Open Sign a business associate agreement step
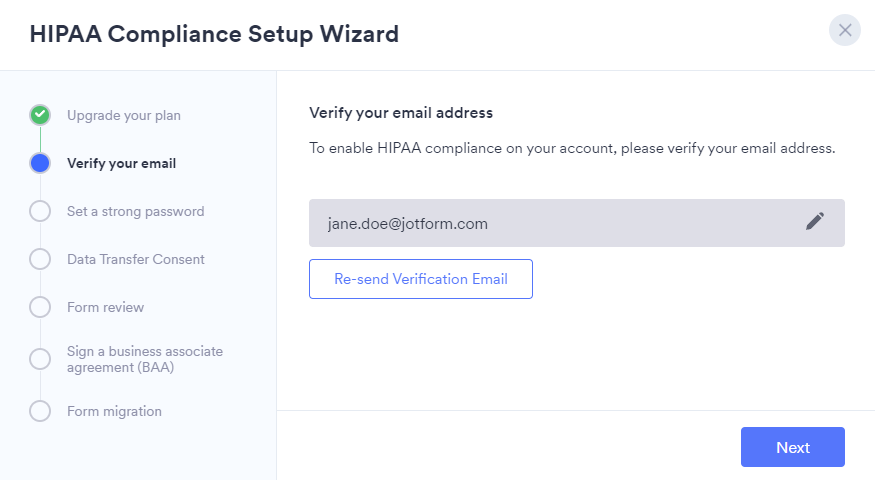This screenshot has width=875, height=480. (144, 359)
